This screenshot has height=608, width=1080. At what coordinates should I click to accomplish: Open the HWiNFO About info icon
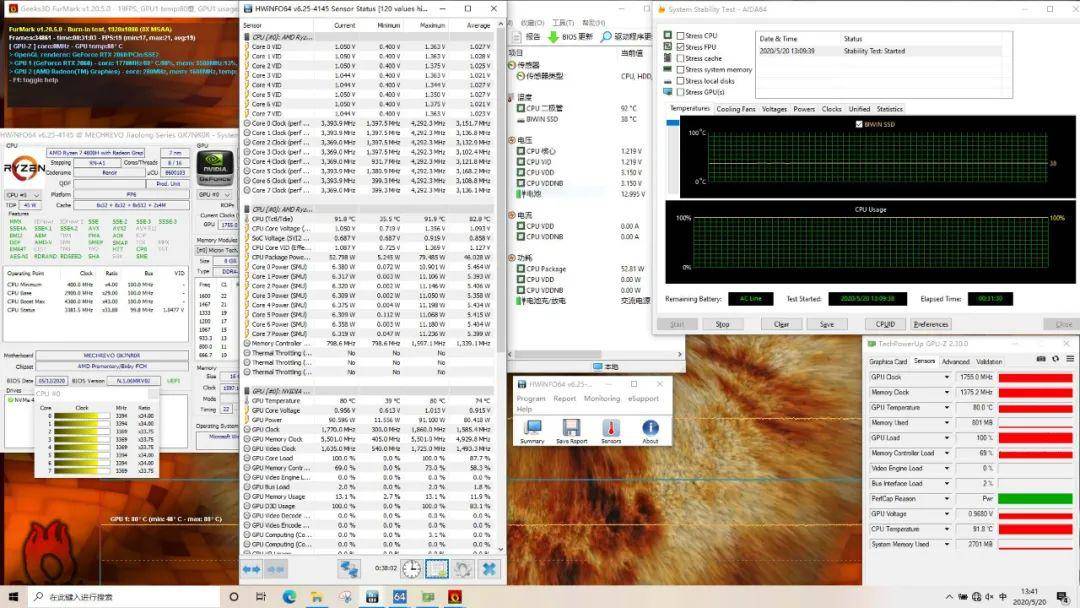pos(650,428)
